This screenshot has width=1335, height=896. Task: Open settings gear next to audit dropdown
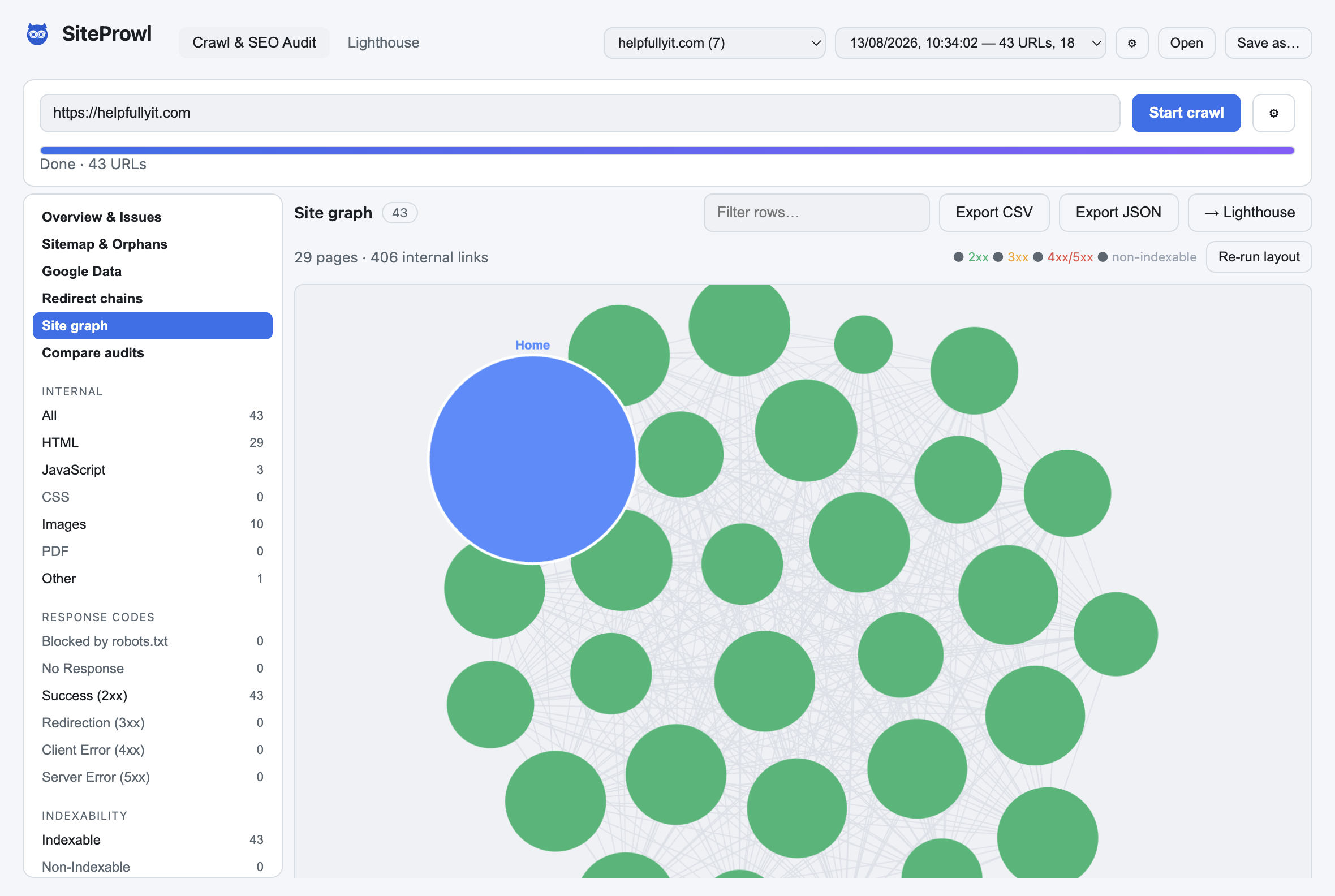pos(1131,43)
